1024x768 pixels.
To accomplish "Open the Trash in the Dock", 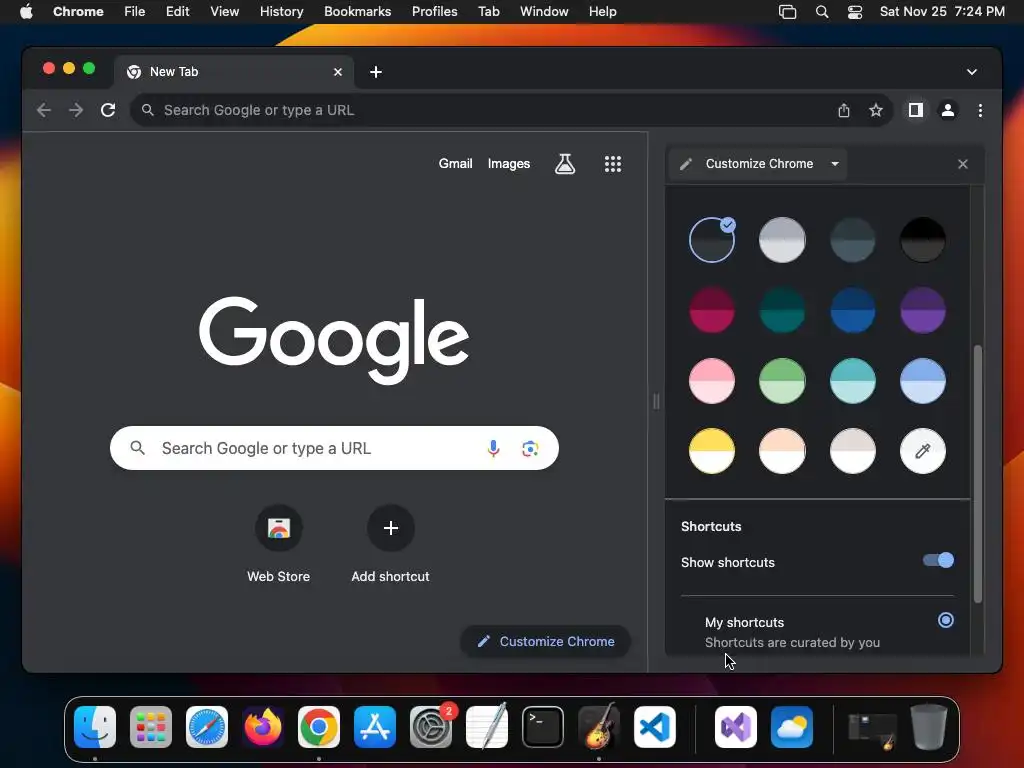I will 929,727.
